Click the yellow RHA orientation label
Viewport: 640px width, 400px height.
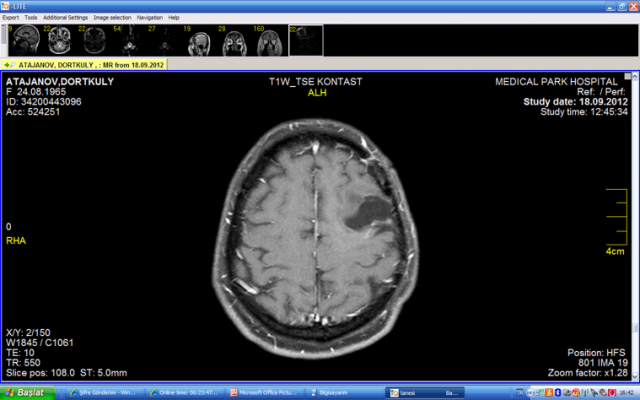16,241
